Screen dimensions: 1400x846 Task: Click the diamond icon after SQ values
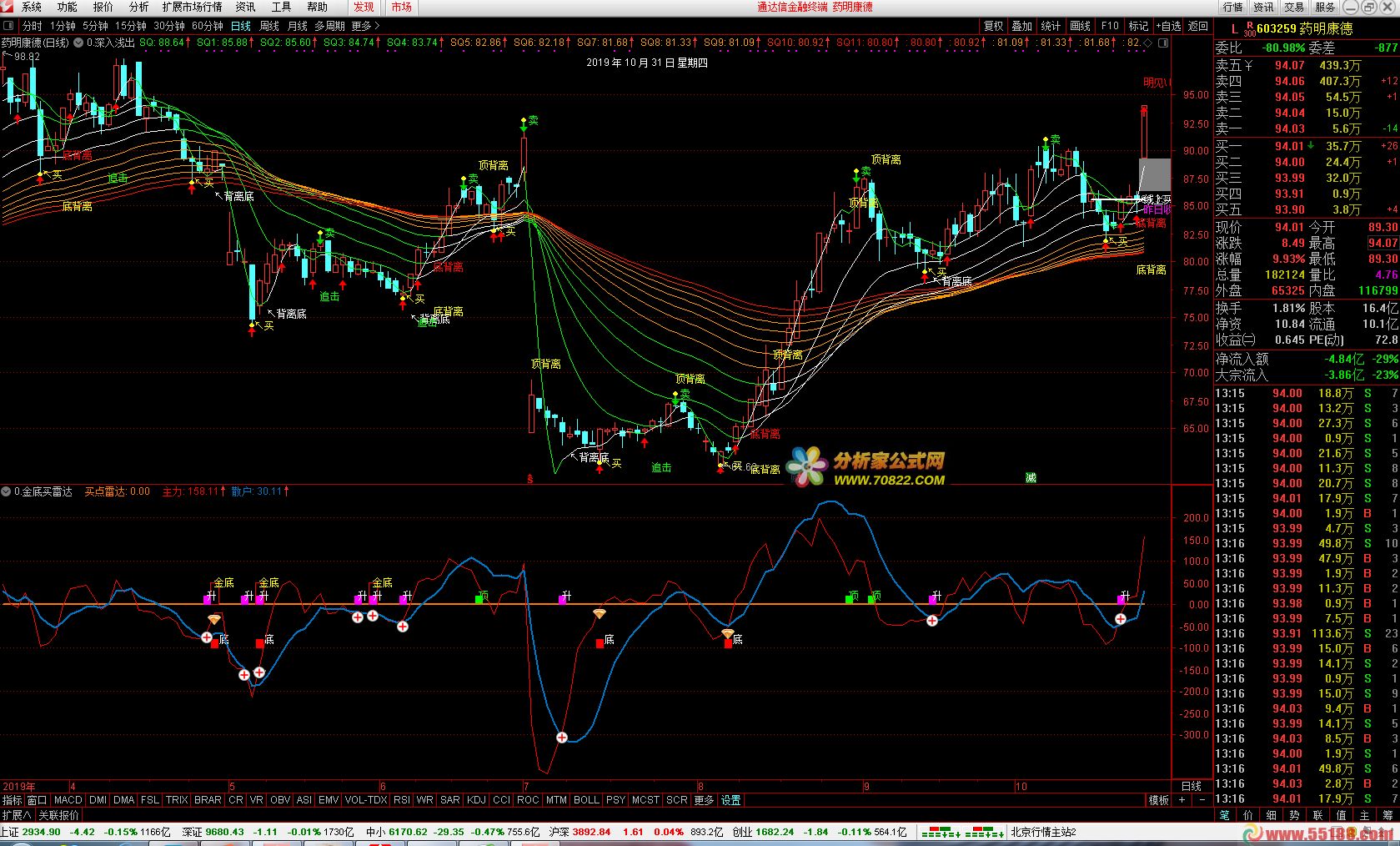tap(1147, 43)
